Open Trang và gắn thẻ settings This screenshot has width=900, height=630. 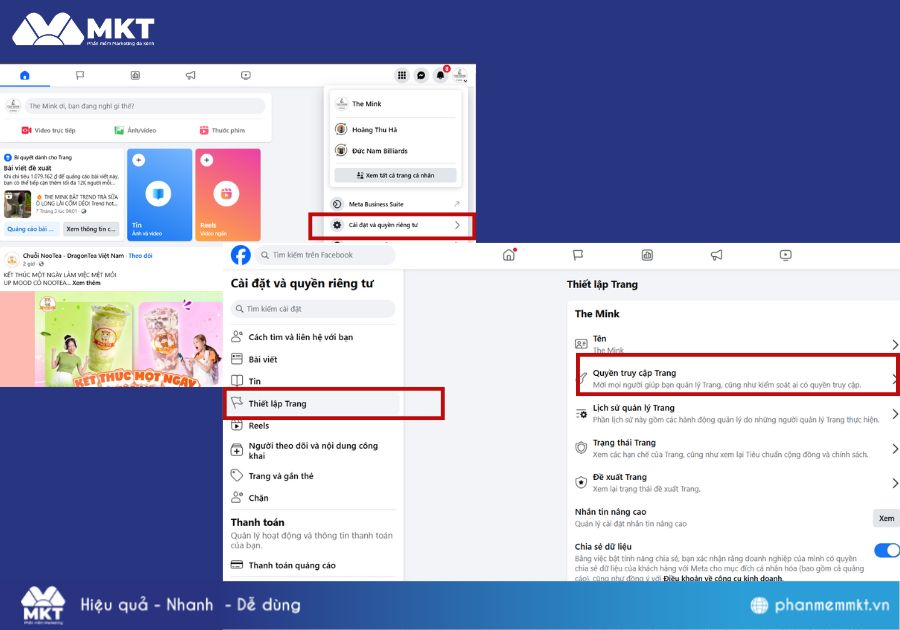pos(313,476)
